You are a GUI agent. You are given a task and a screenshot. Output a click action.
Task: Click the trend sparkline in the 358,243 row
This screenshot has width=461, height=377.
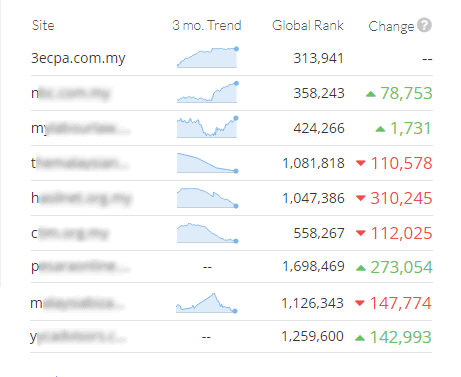207,92
